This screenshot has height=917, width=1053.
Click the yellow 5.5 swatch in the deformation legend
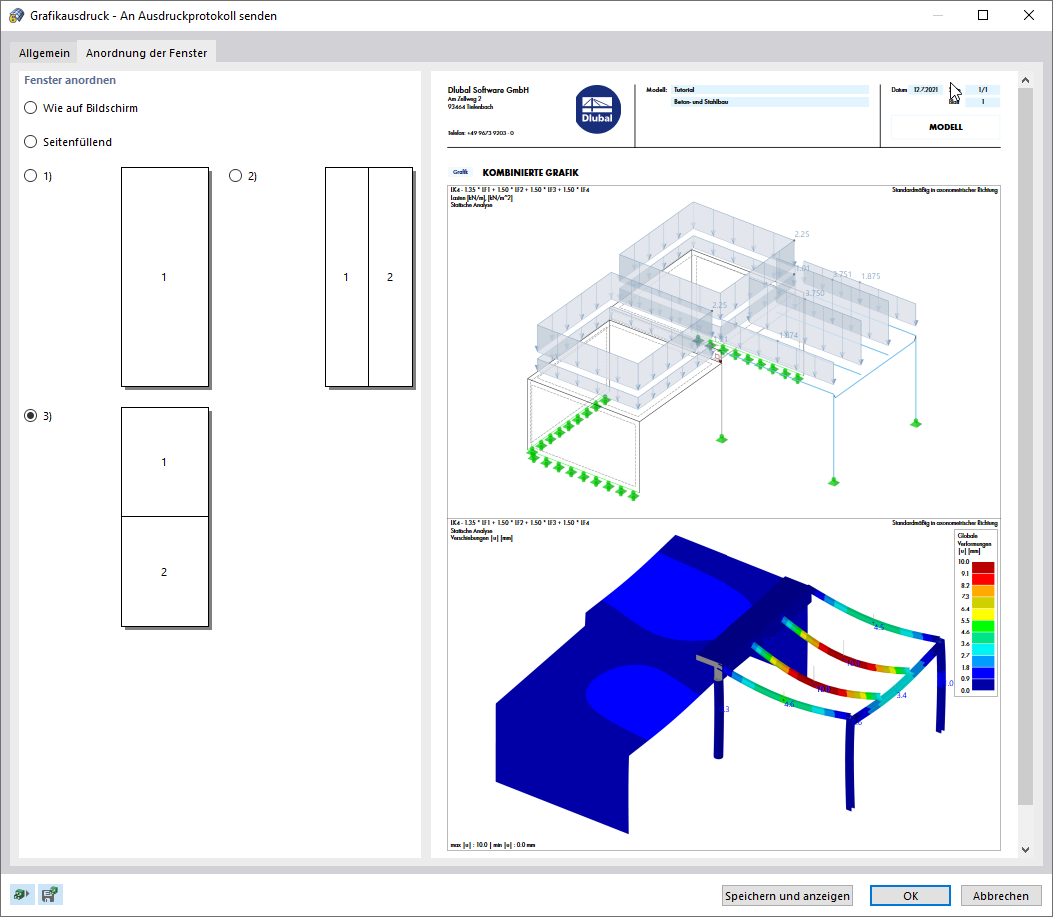click(983, 615)
